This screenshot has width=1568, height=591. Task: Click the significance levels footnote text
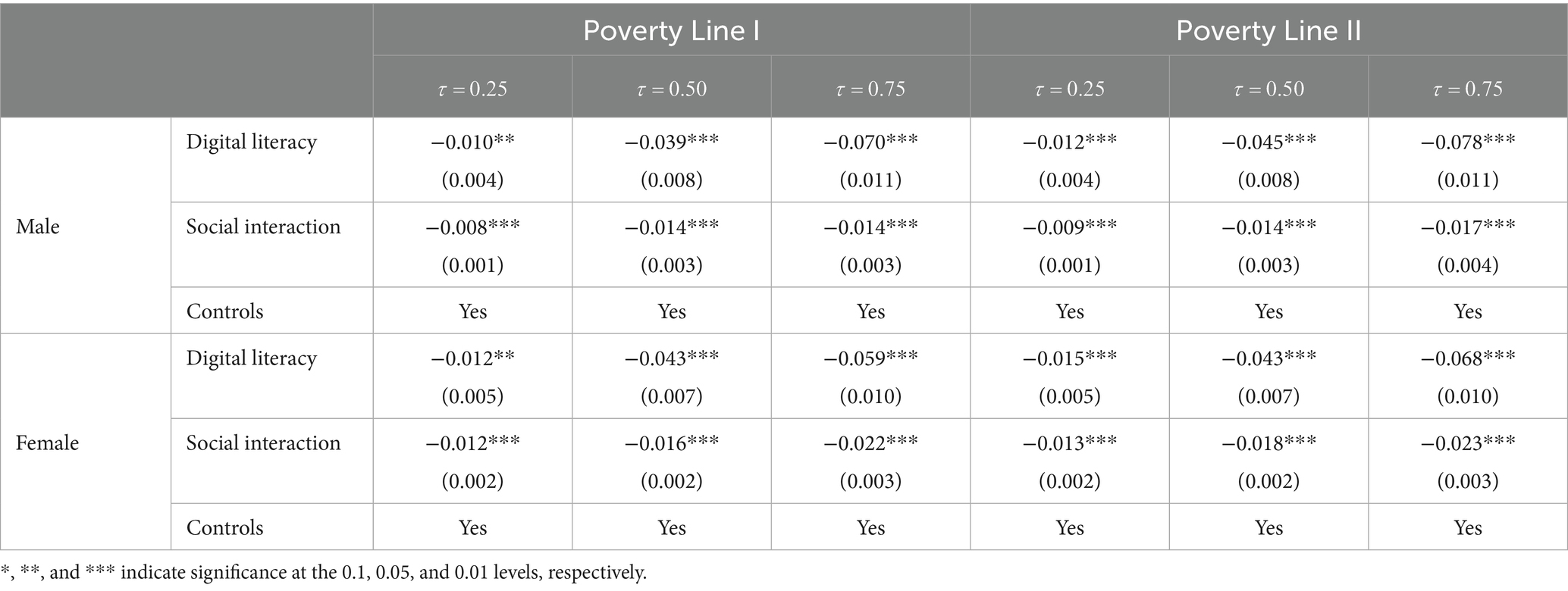tap(324, 572)
